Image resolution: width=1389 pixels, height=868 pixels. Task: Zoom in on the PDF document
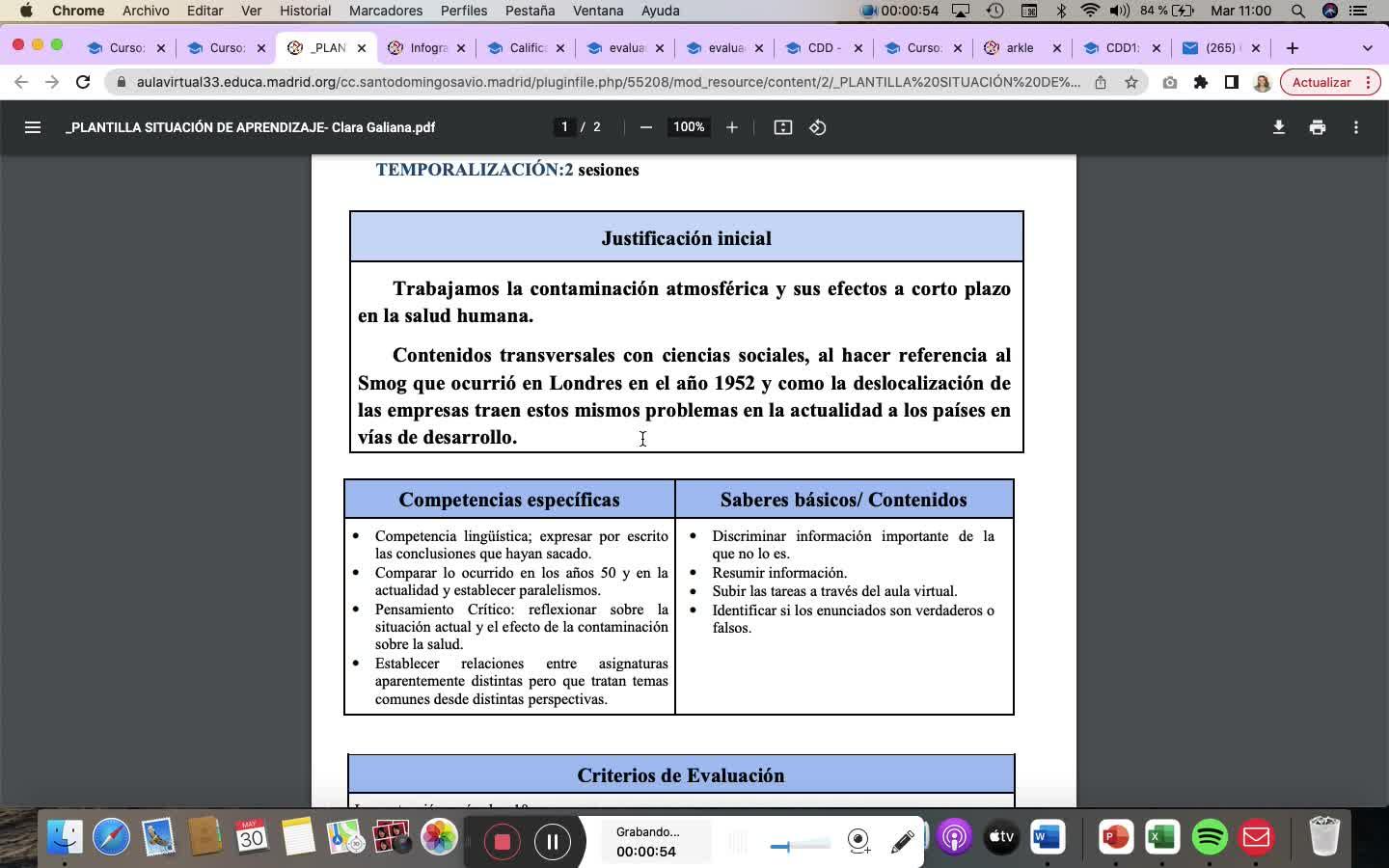[x=732, y=127]
